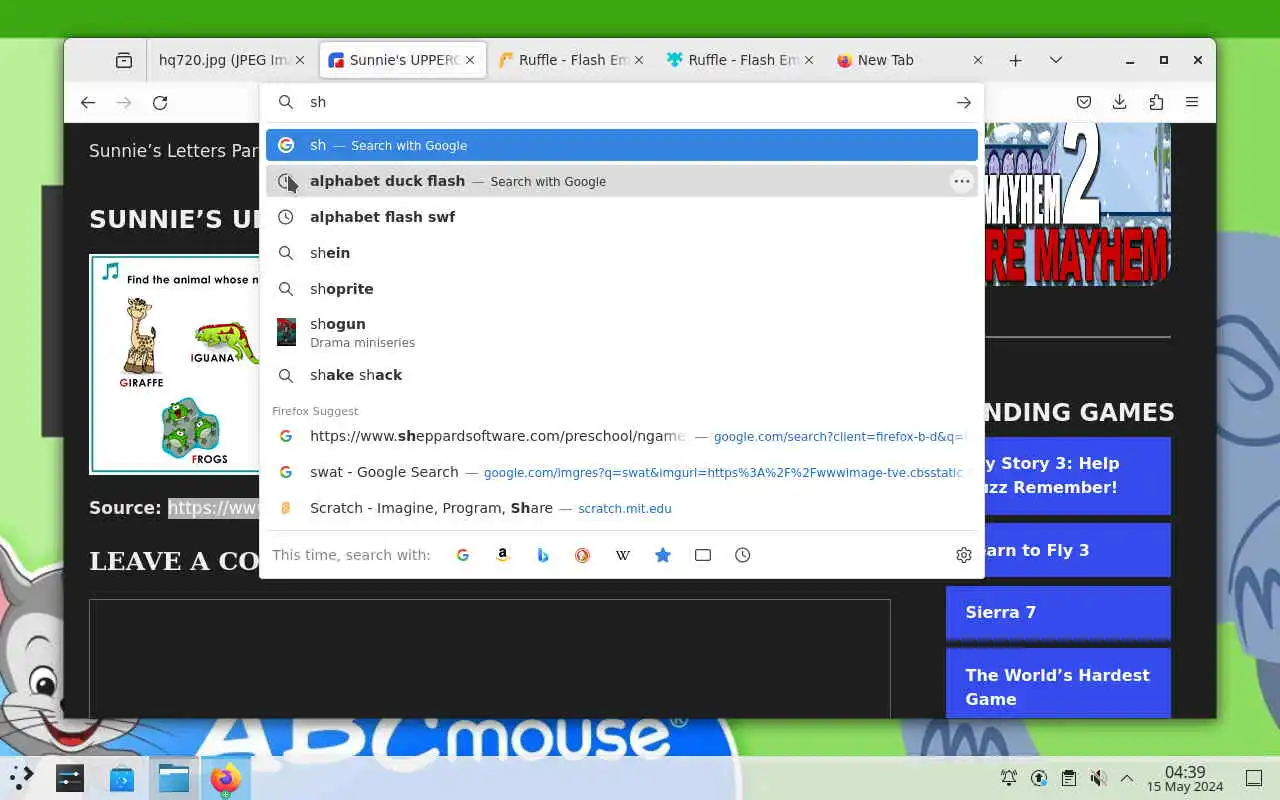Screen dimensions: 1280x800
Task: Pick the 'shake shack' search suggestion
Action: (622, 375)
